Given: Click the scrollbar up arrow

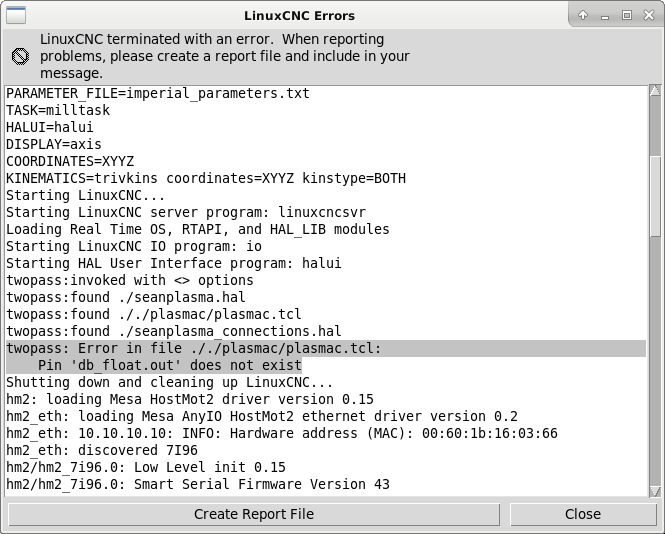Looking at the screenshot, I should pyautogui.click(x=655, y=90).
